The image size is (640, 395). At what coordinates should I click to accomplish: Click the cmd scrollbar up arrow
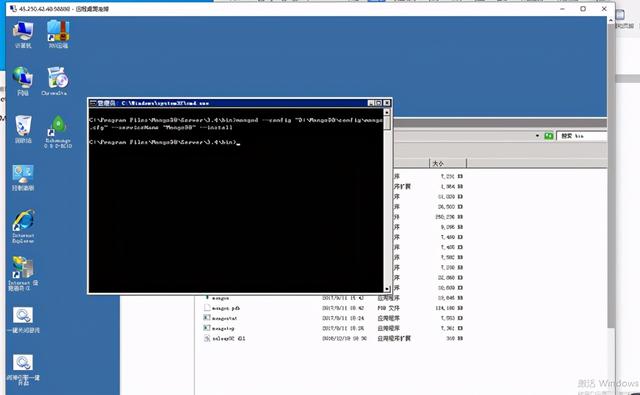coord(387,112)
